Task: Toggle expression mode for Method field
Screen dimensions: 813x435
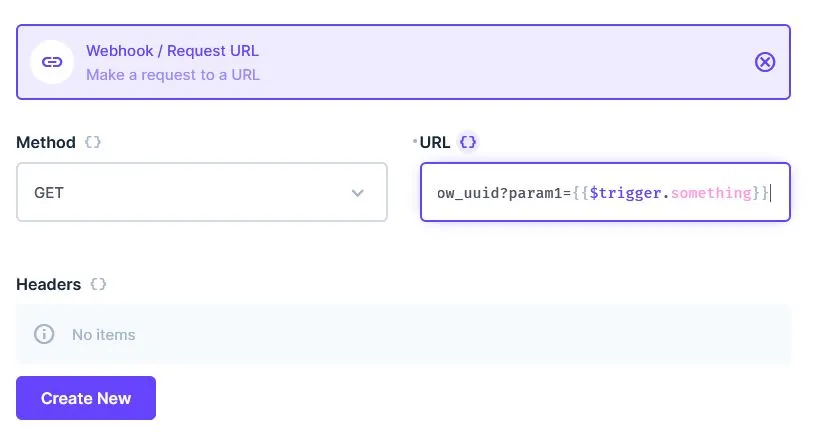Action: [92, 142]
